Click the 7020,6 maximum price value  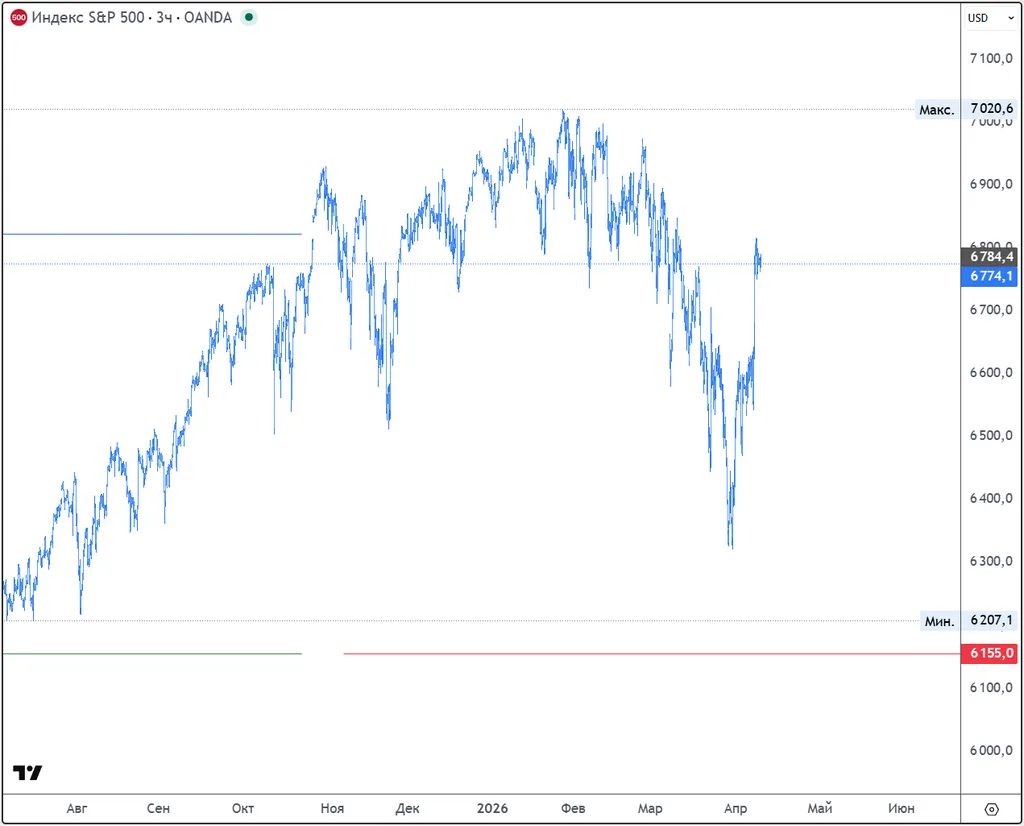click(x=991, y=109)
